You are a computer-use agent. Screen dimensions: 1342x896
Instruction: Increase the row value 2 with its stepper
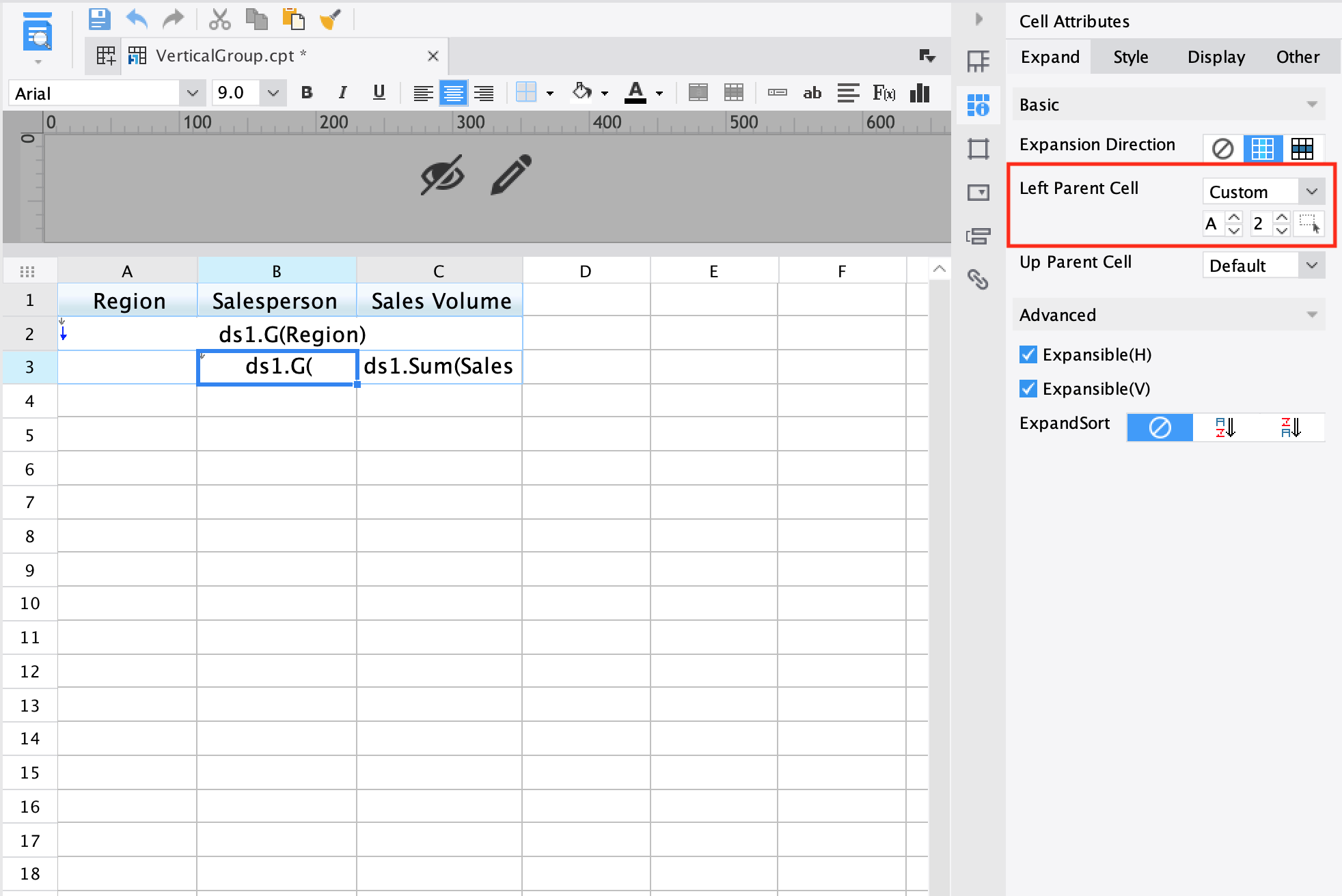coord(1281,219)
